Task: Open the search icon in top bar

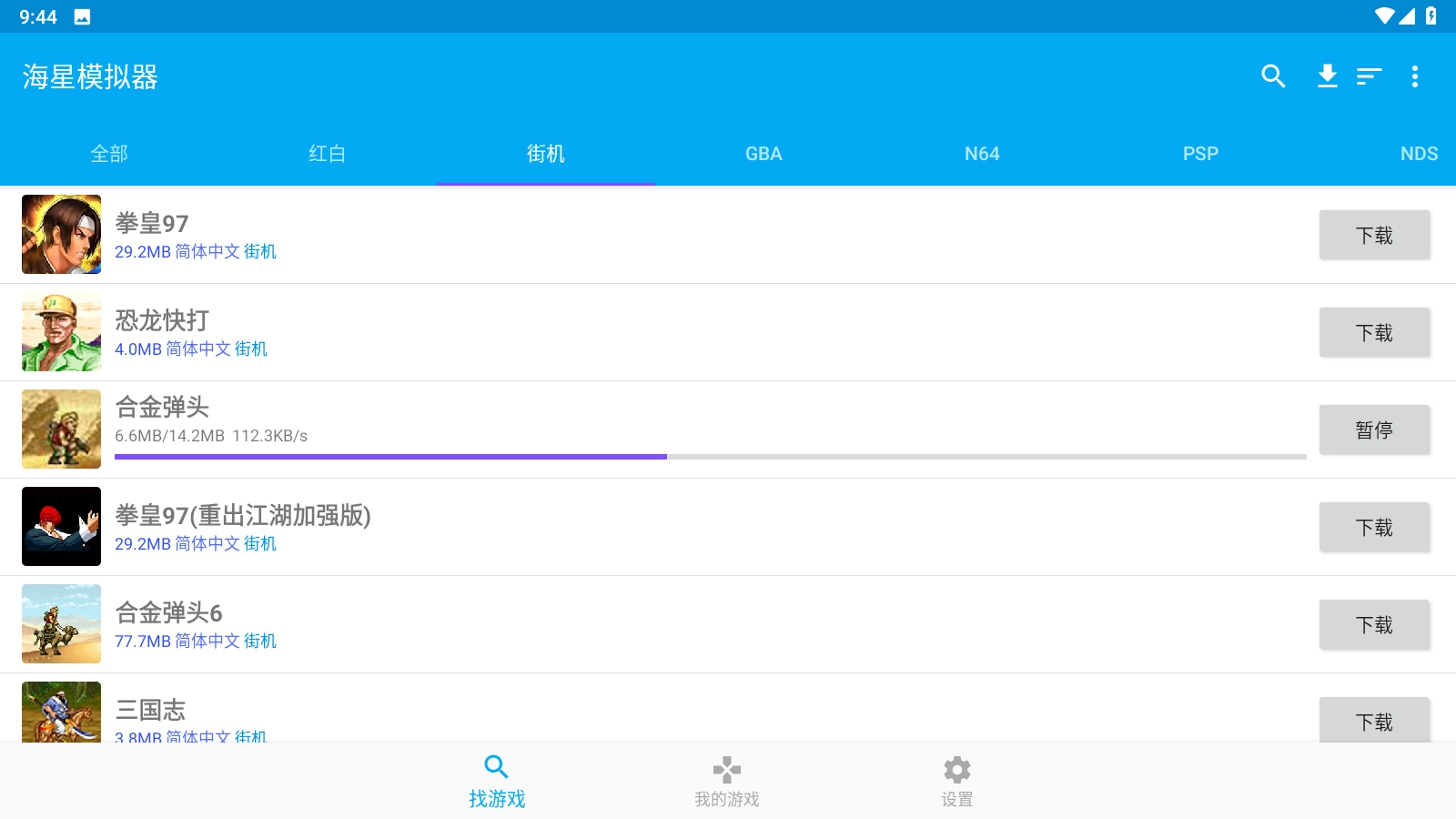Action: [1273, 76]
